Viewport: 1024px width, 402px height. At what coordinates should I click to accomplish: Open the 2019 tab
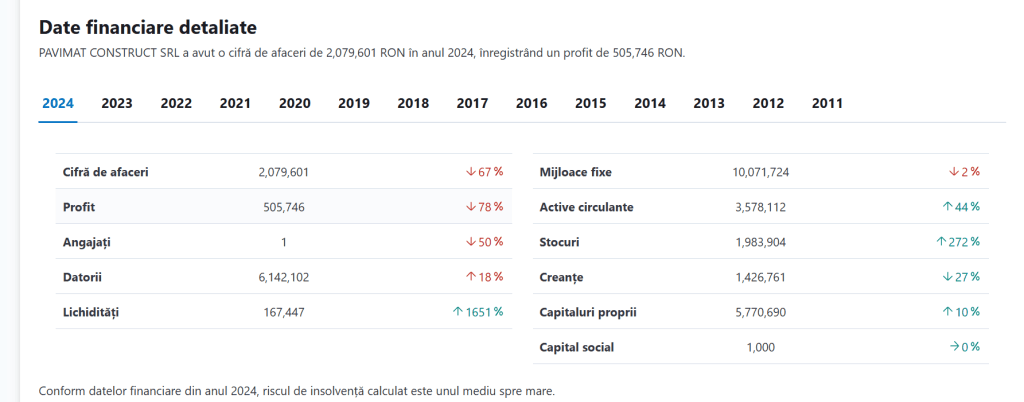click(354, 103)
